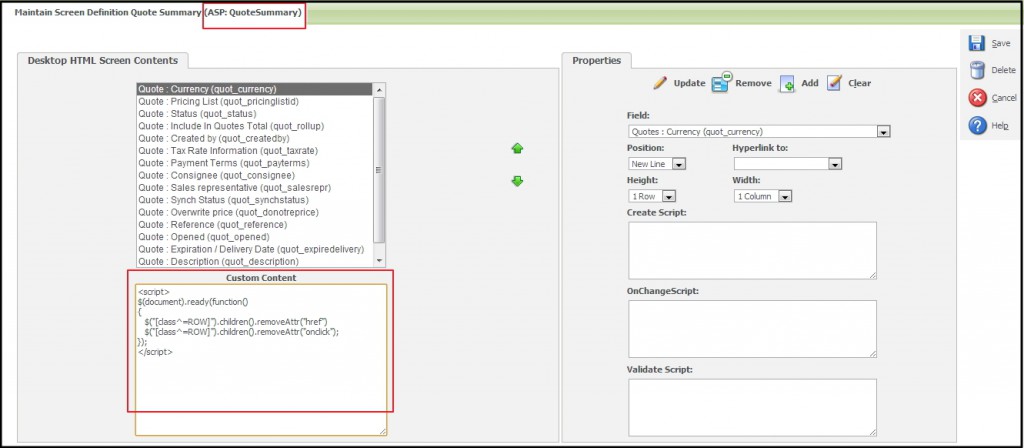Select Quote : Pricing List (quot_pricinglistid)

255,101
